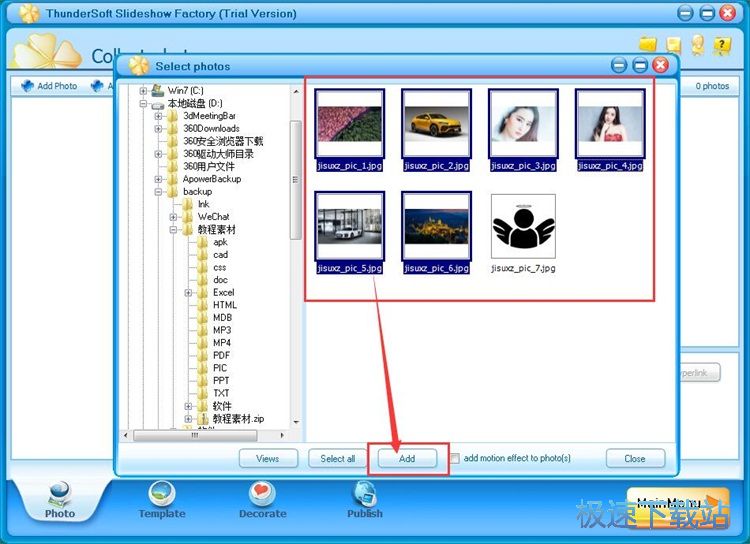Select the TXT folder in tree

click(x=221, y=393)
